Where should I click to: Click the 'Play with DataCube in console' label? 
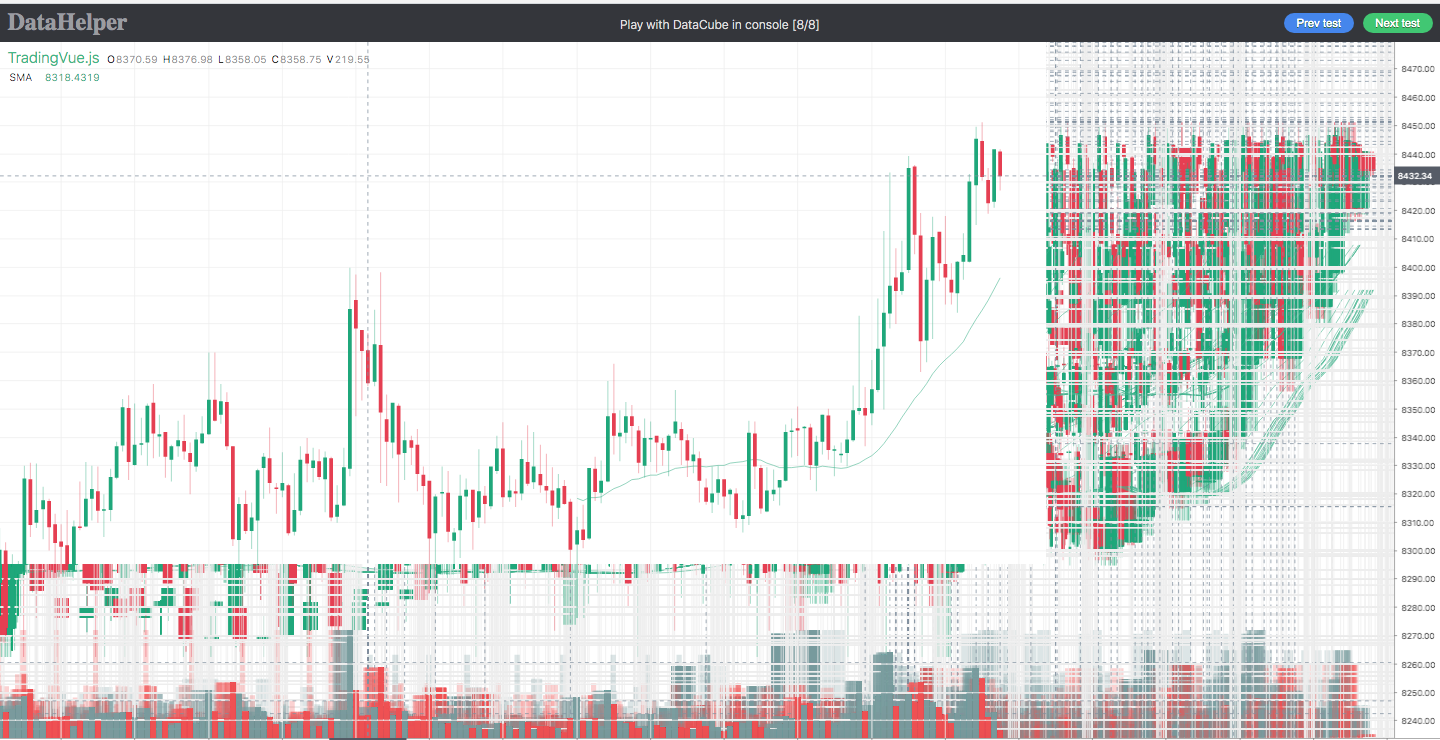pyautogui.click(x=720, y=24)
